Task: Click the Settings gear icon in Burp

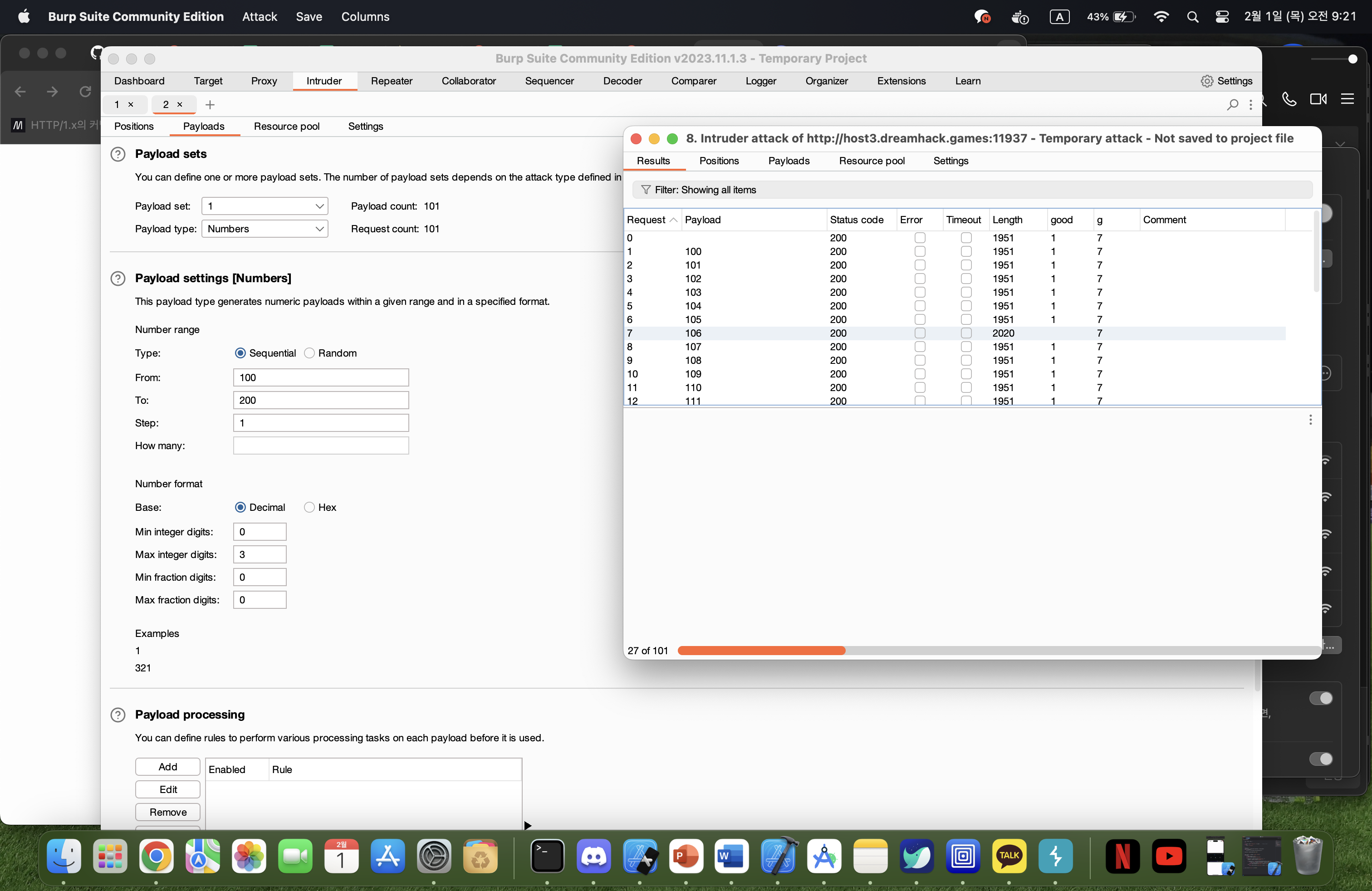Action: click(1206, 81)
